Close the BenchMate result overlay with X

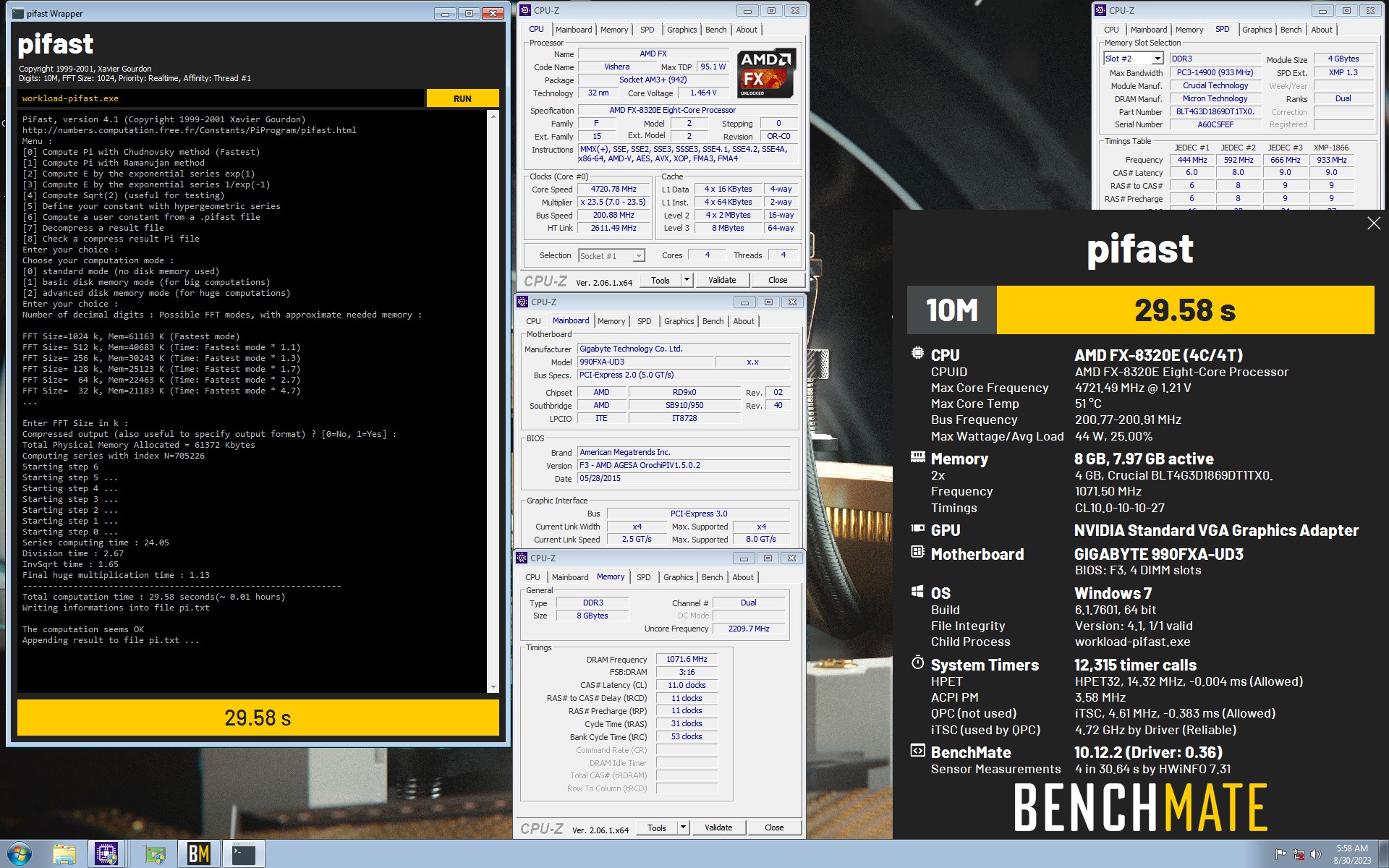point(1374,224)
